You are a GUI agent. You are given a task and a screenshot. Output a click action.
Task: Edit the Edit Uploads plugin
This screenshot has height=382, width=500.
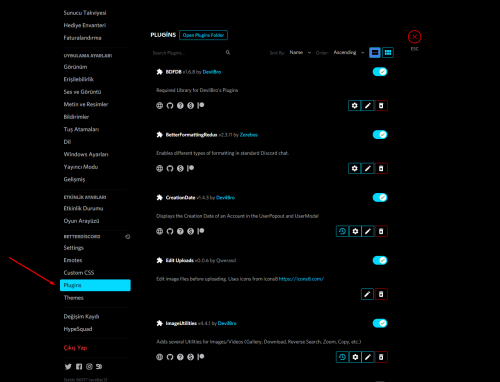[x=367, y=294]
